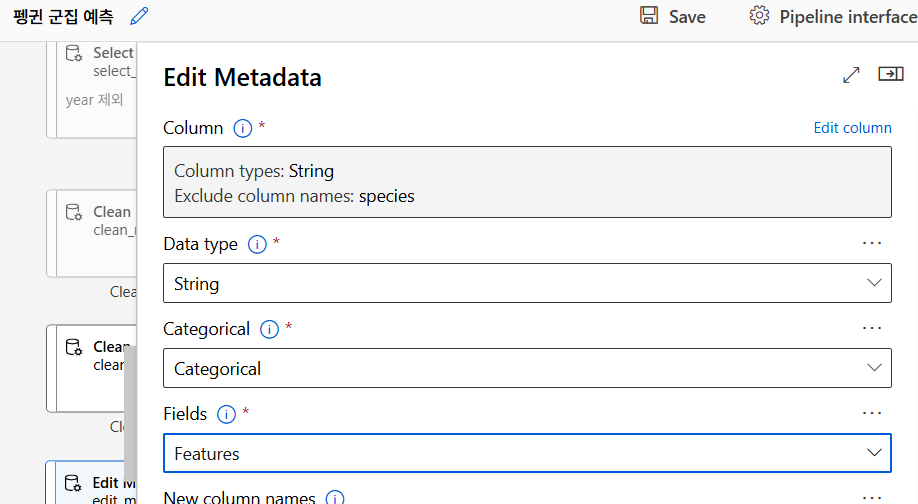Screen dimensions: 918x504
Task: Collapse the Edit Metadata side panel
Action: [x=890, y=75]
